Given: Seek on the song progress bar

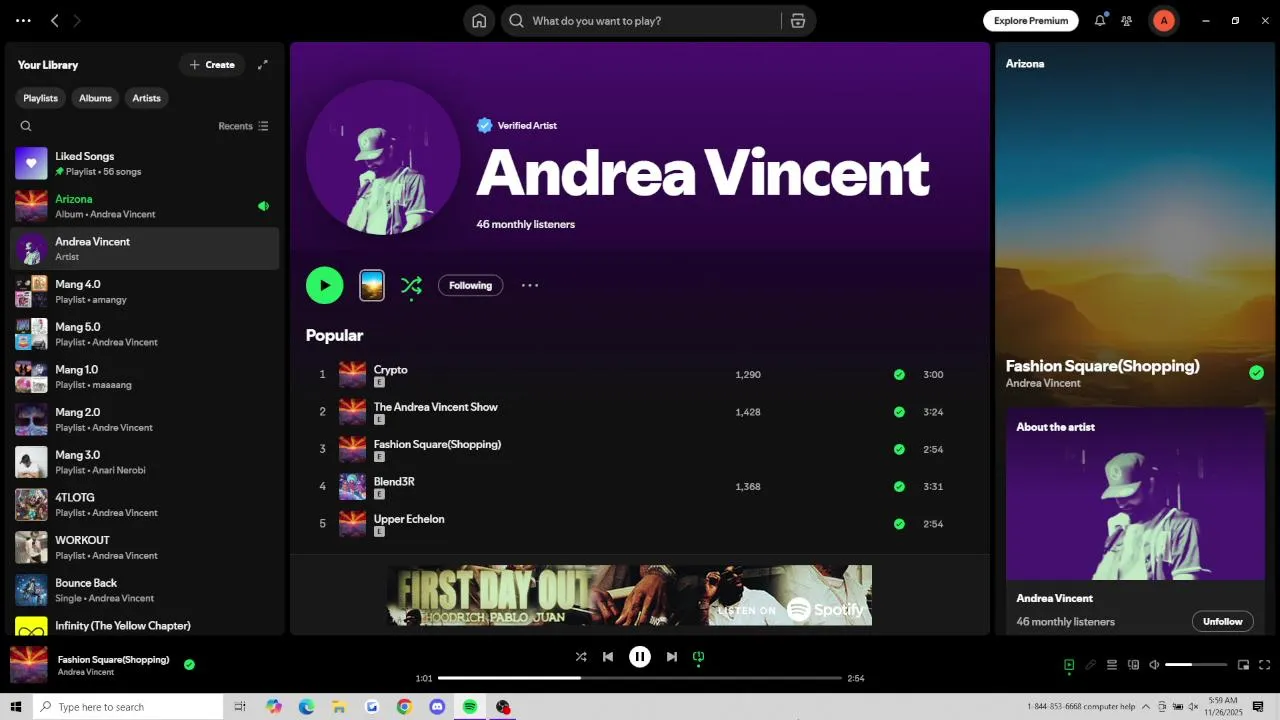Looking at the screenshot, I should [x=640, y=678].
